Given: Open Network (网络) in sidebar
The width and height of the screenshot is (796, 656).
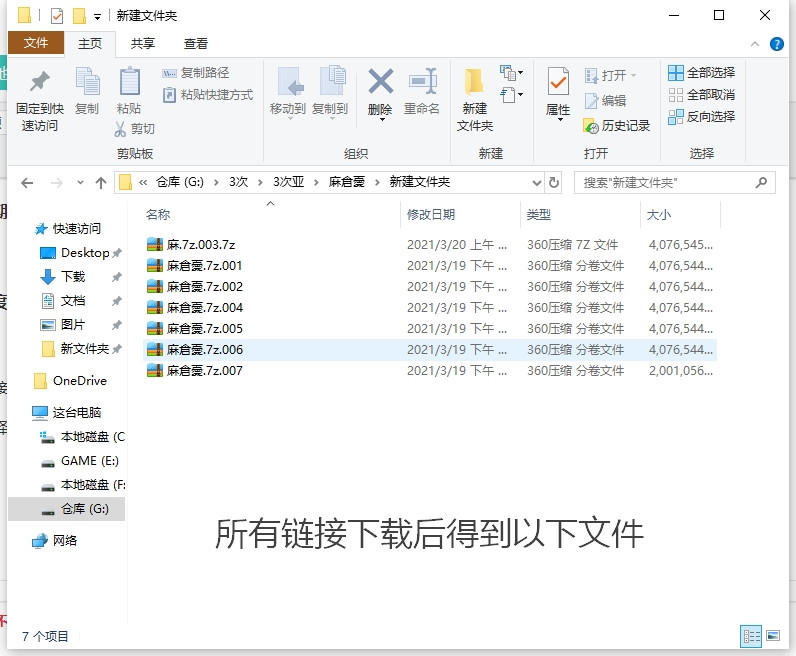Looking at the screenshot, I should 54,541.
